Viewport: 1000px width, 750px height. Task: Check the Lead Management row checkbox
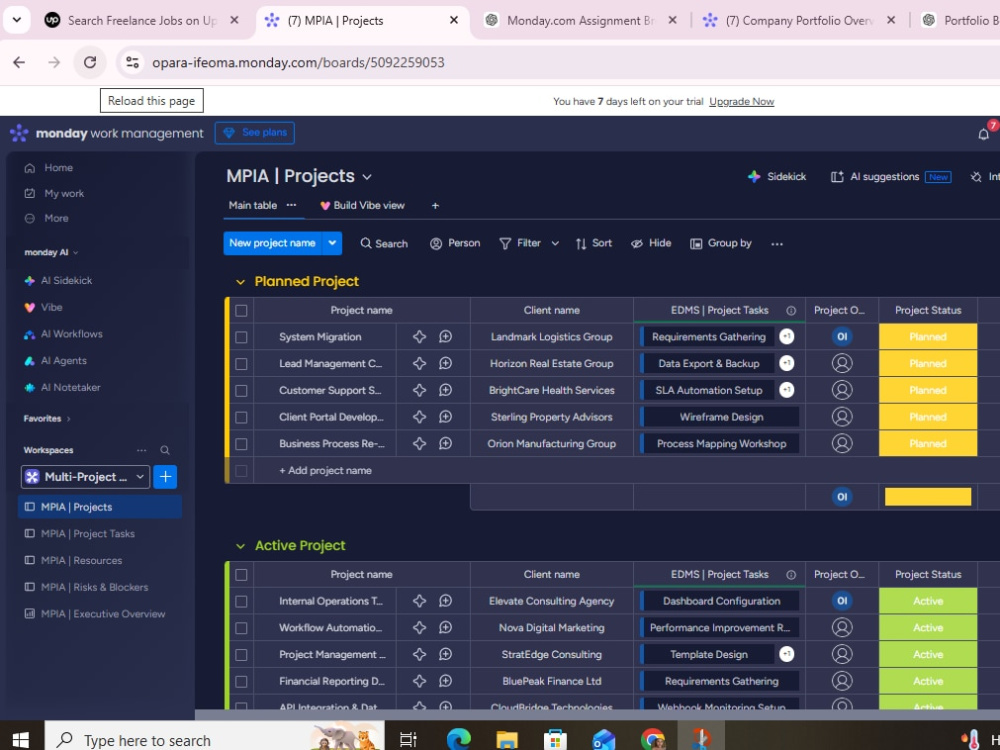(241, 364)
